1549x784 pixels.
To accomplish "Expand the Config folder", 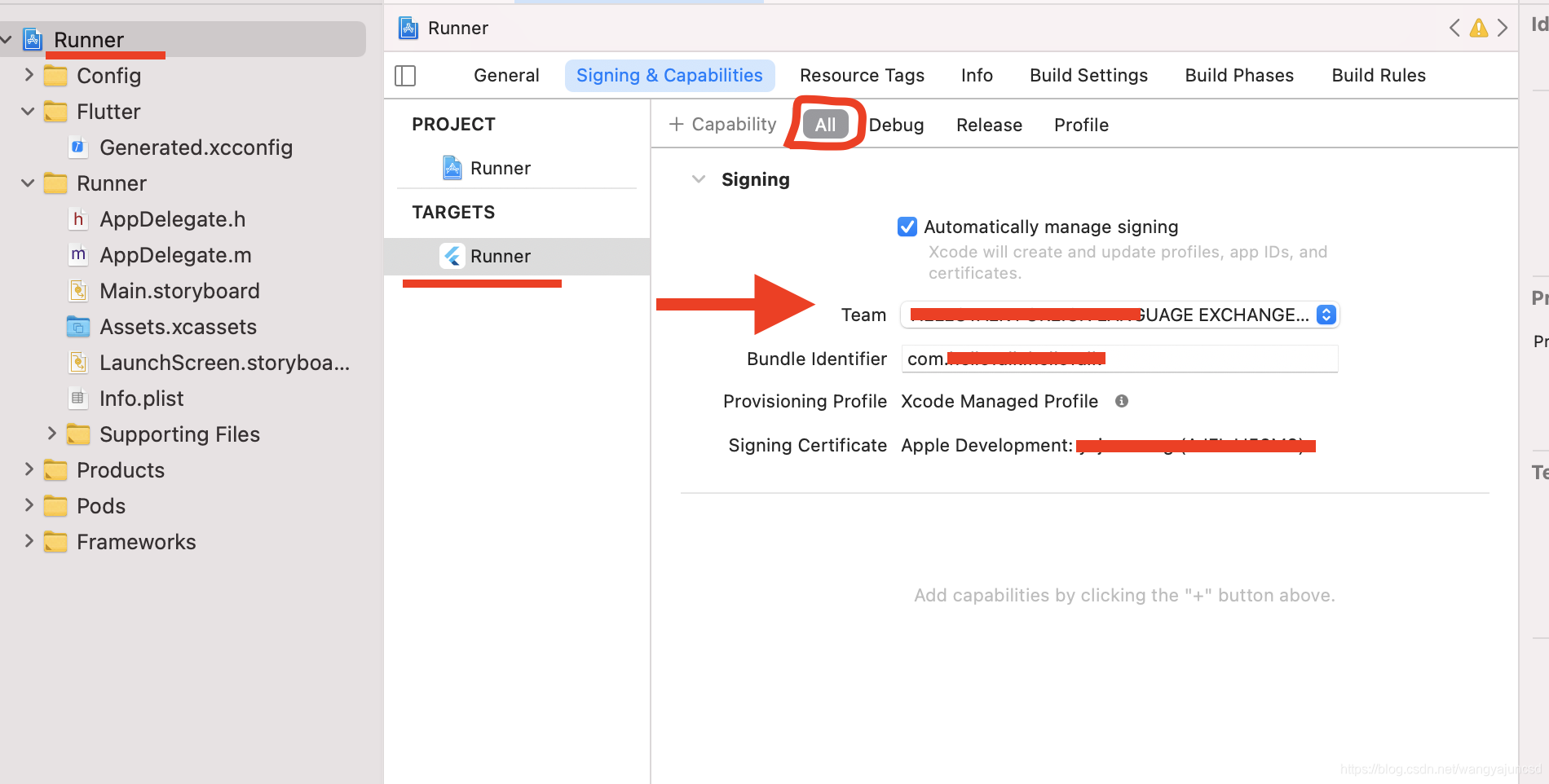I will [29, 75].
